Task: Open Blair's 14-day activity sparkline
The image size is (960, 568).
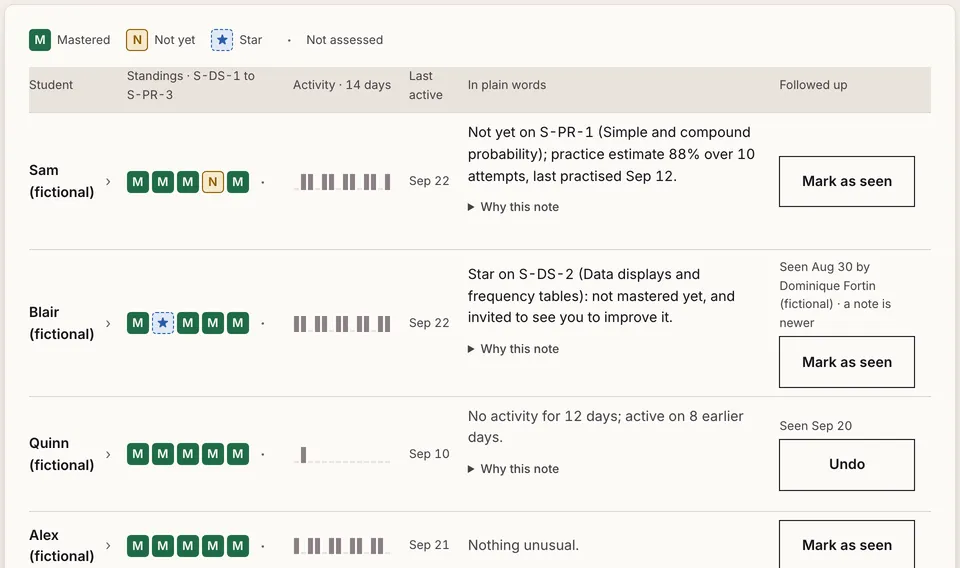Action: click(x=342, y=324)
